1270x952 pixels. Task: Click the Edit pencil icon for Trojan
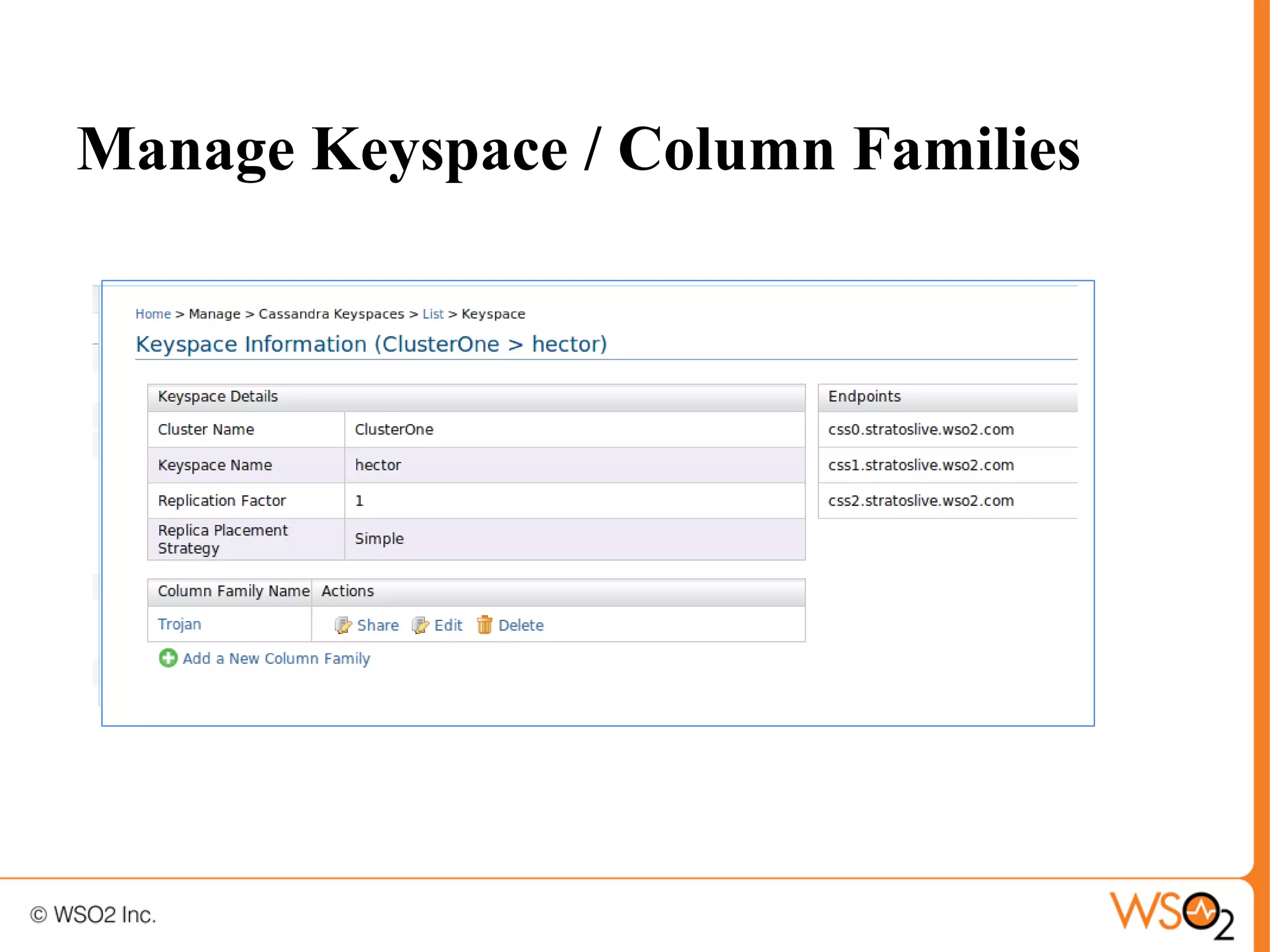420,625
